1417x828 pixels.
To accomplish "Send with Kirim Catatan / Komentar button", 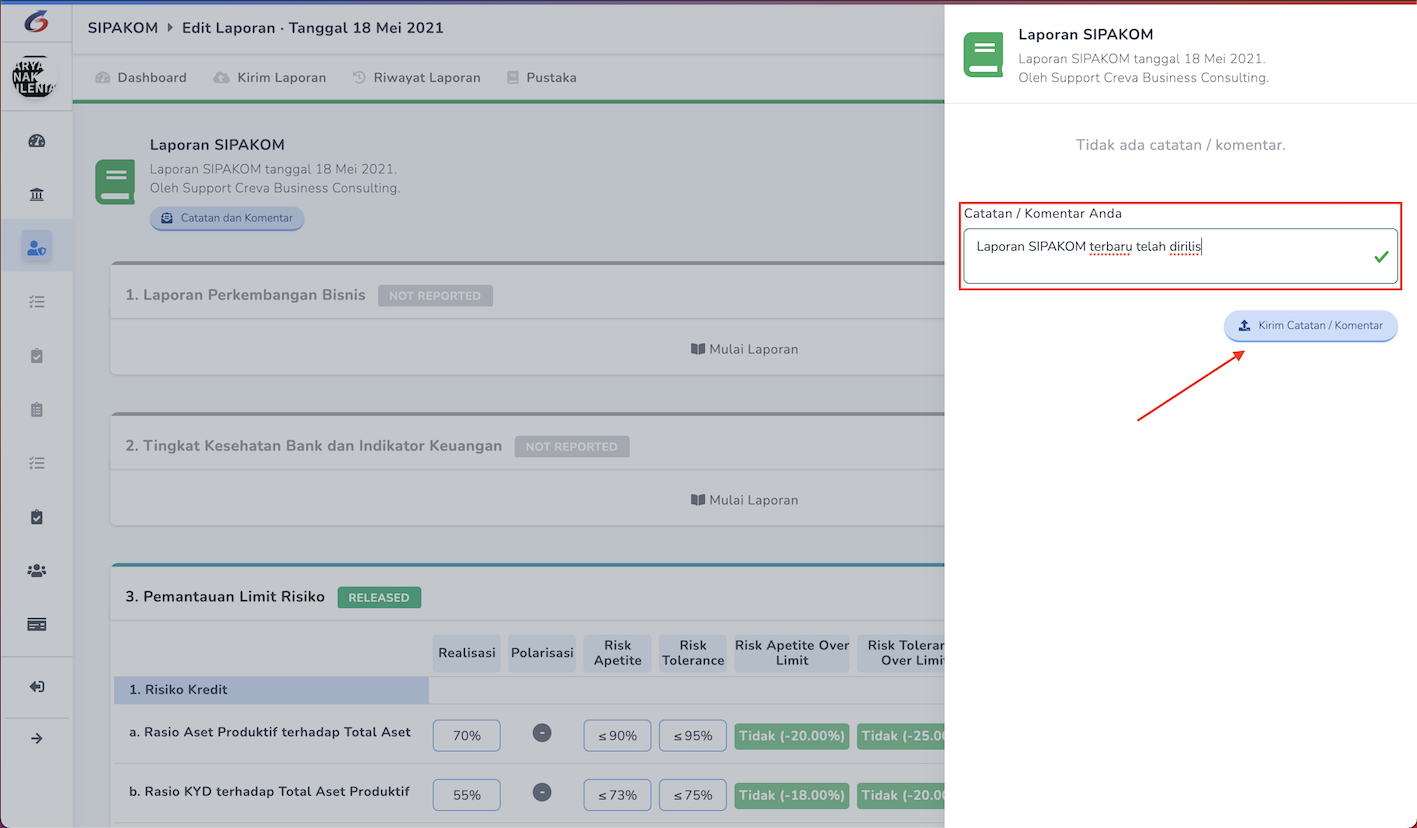I will click(x=1311, y=326).
